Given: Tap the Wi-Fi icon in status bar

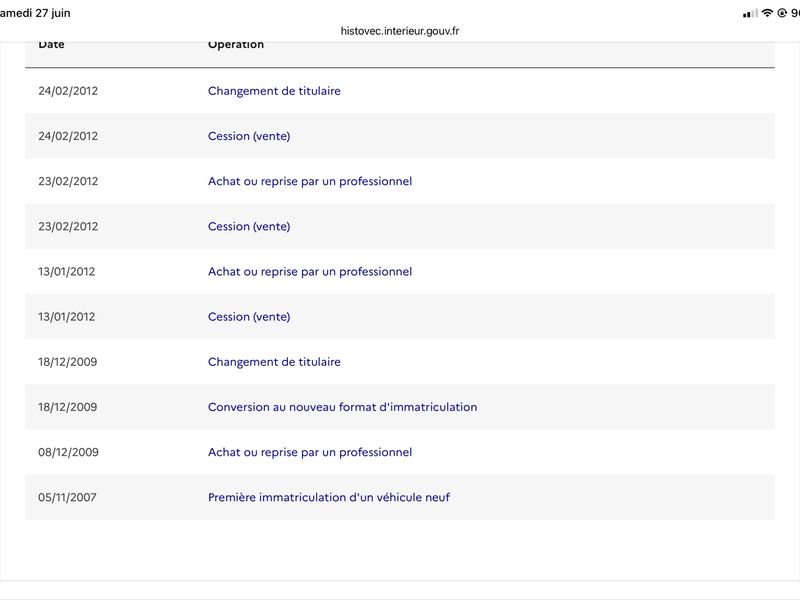Looking at the screenshot, I should [767, 13].
